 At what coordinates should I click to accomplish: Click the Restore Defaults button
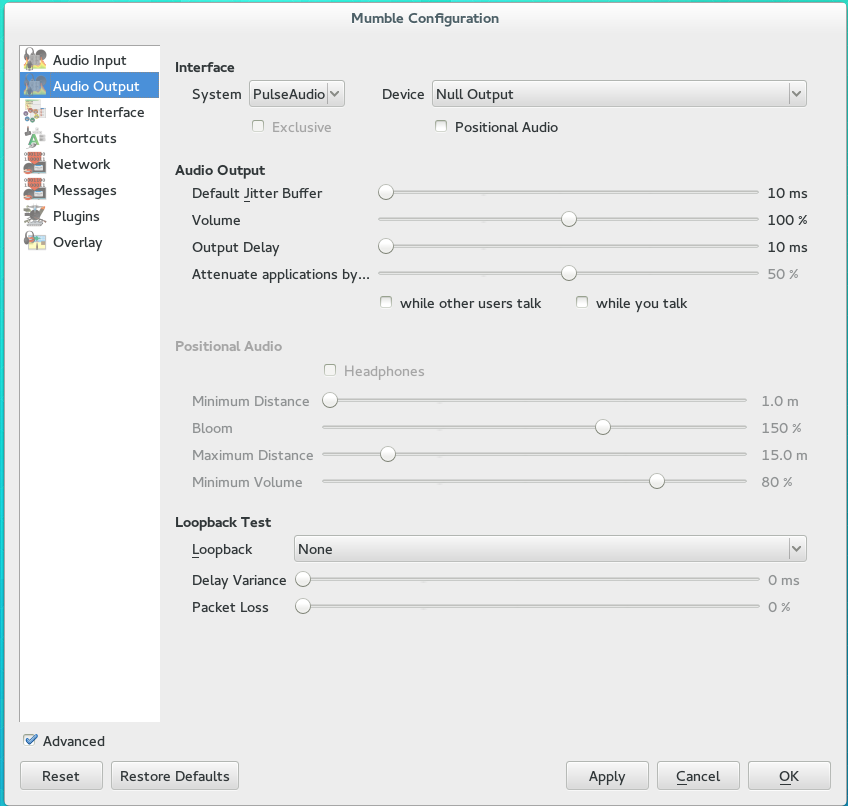click(175, 776)
